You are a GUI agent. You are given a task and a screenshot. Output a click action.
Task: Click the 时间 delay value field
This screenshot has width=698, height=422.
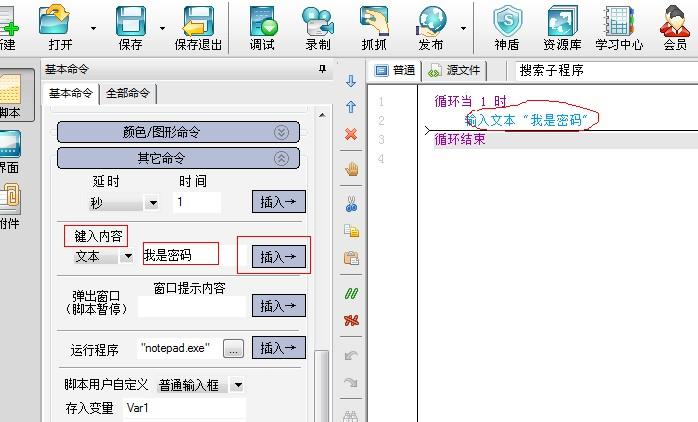coord(196,203)
